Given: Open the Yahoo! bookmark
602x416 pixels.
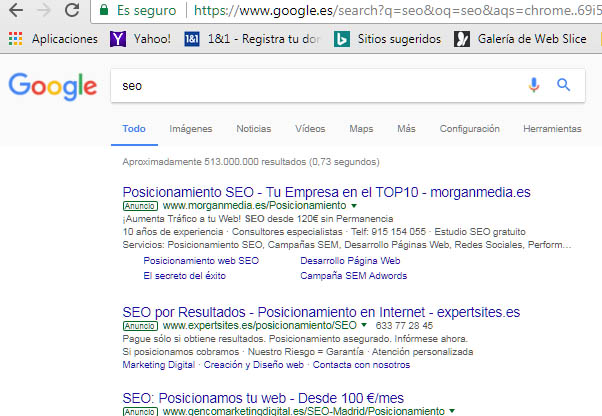Looking at the screenshot, I should [142, 40].
